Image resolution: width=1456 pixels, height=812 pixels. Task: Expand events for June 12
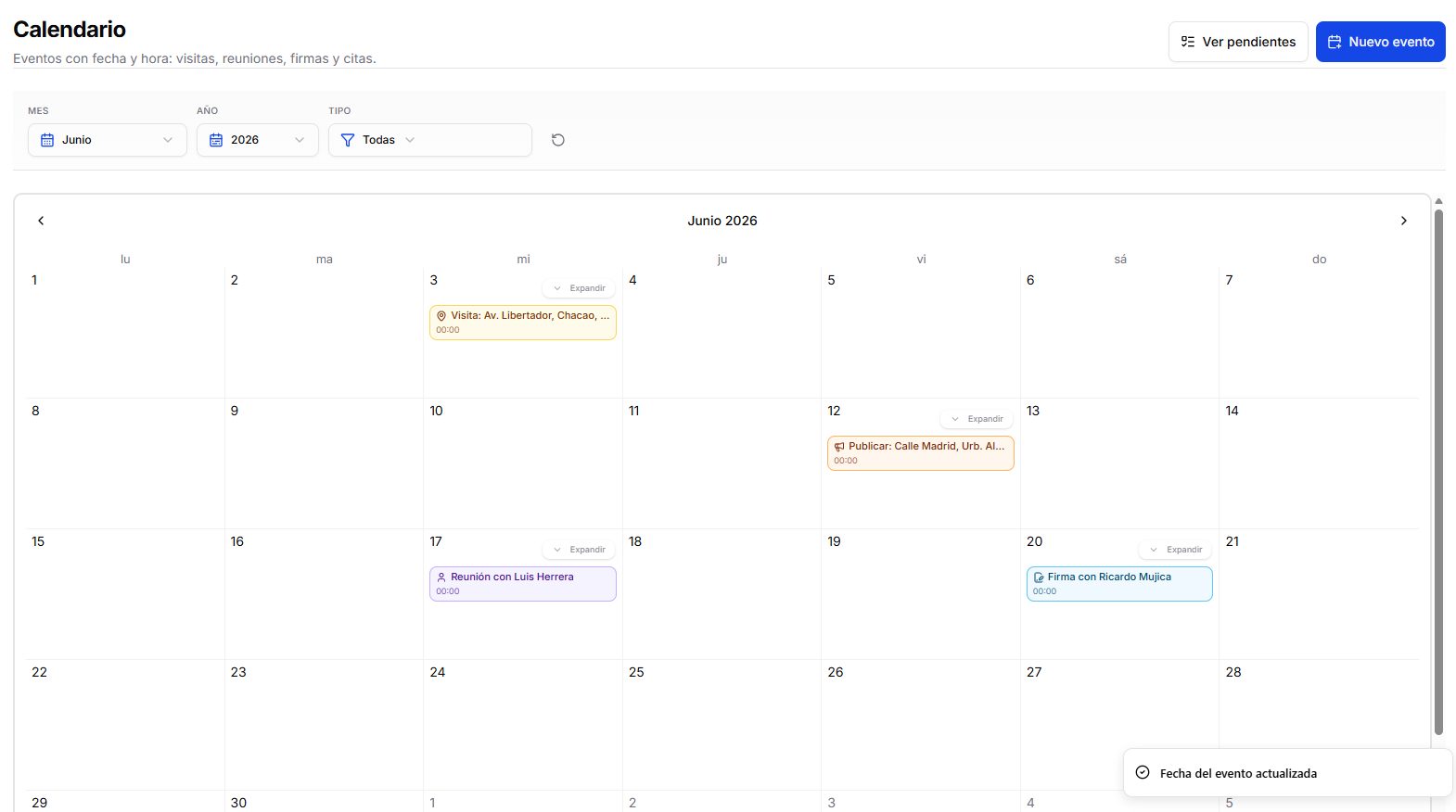point(977,419)
